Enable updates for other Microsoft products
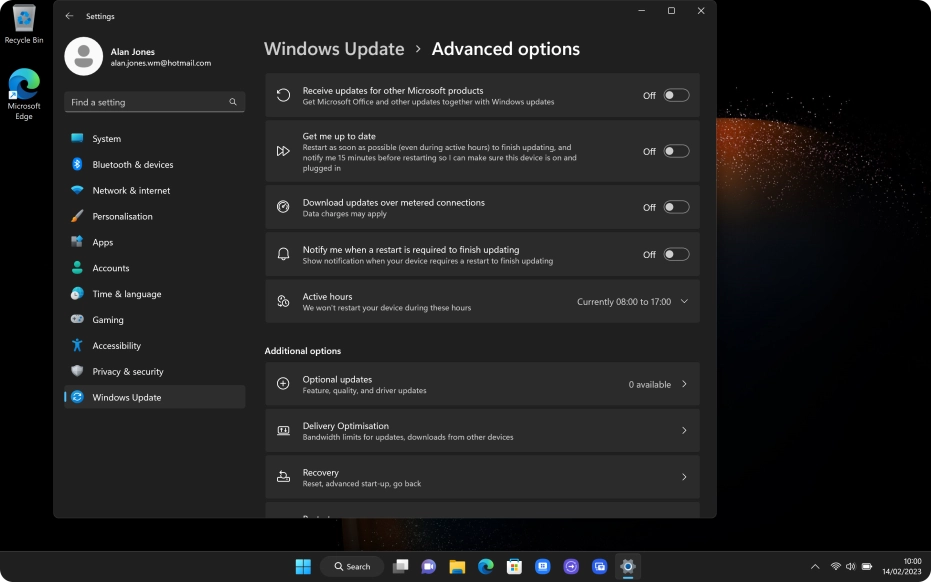The image size is (931, 582). (x=675, y=94)
